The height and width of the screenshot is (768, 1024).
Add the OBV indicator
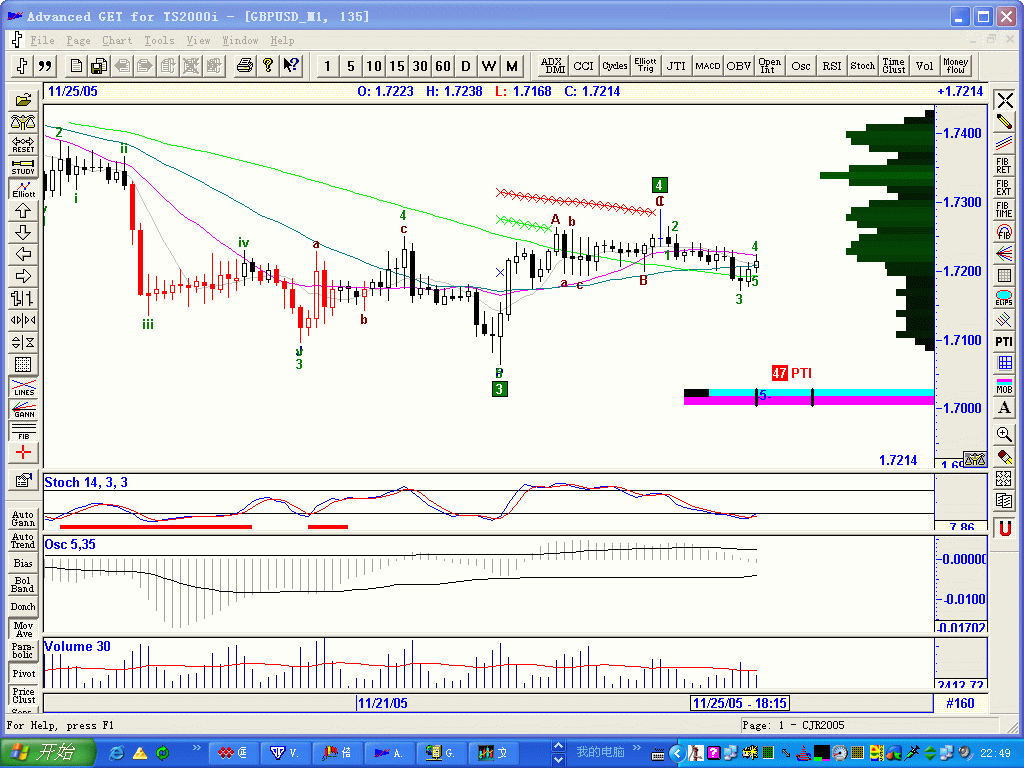tap(739, 65)
